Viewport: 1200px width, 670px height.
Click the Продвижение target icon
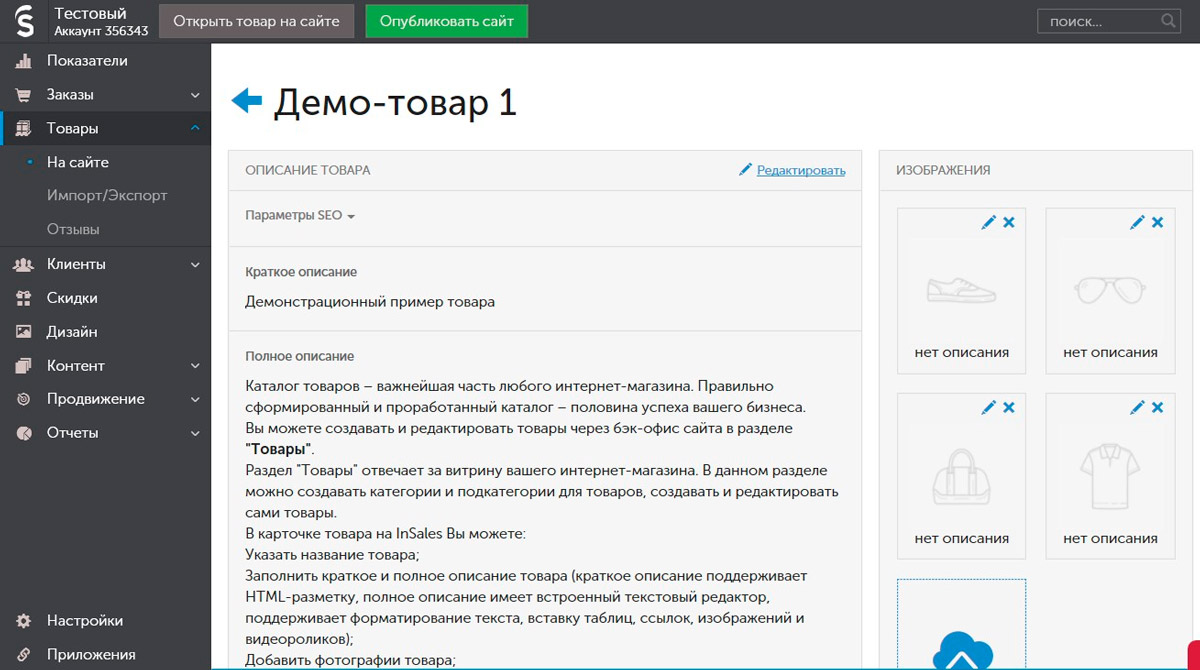coord(24,399)
